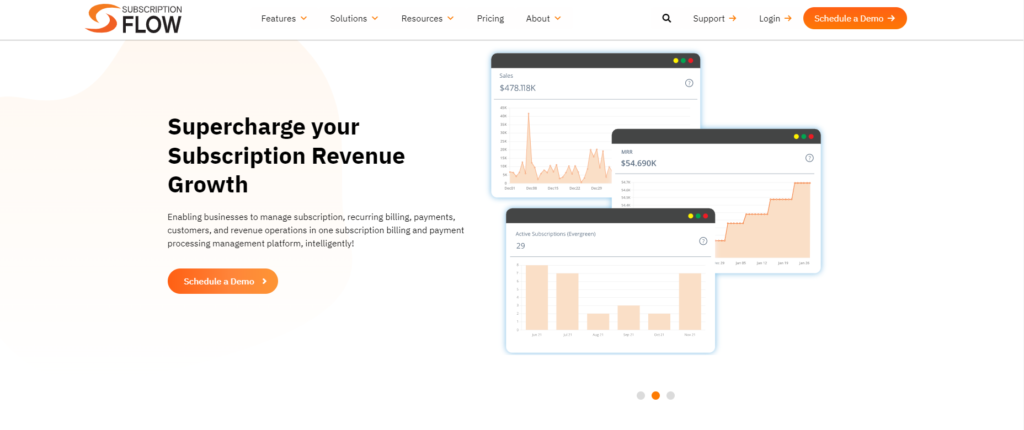Click yellow dot on Active Subscriptions window
Image resolution: width=1024 pixels, height=430 pixels.
(689, 216)
